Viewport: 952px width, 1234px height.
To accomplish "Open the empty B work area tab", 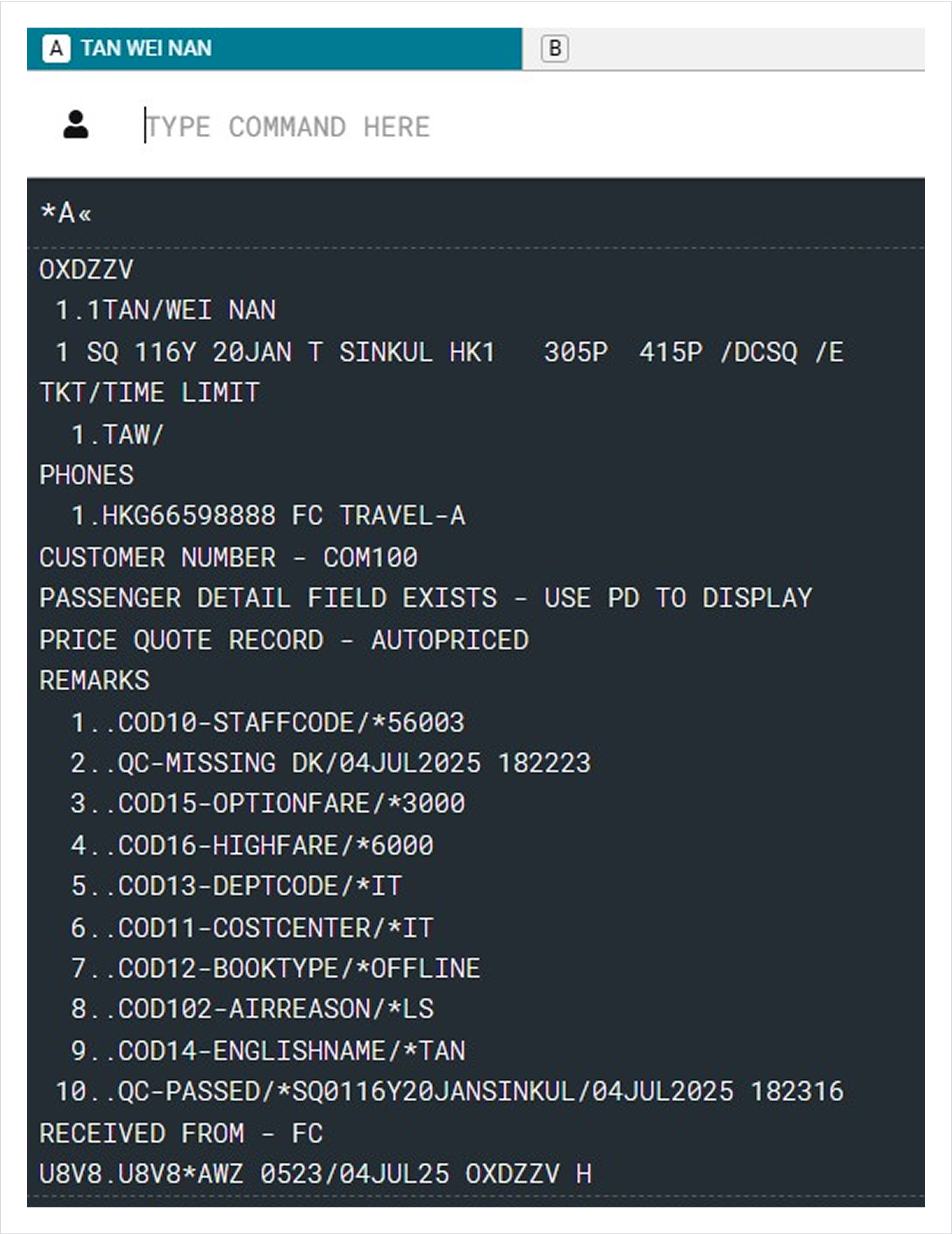I will click(724, 48).
